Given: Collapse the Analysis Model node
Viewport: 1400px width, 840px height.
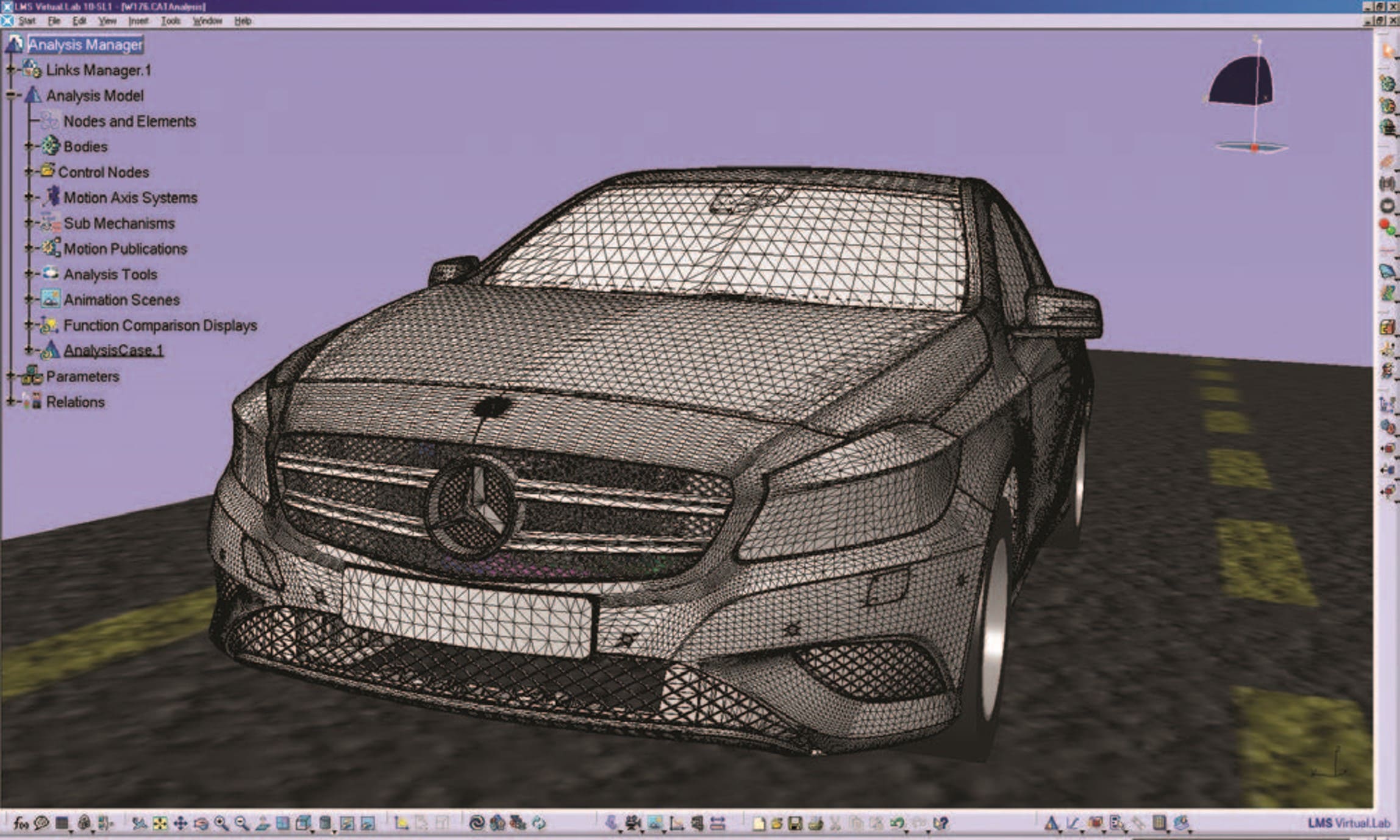Looking at the screenshot, I should click(x=10, y=95).
